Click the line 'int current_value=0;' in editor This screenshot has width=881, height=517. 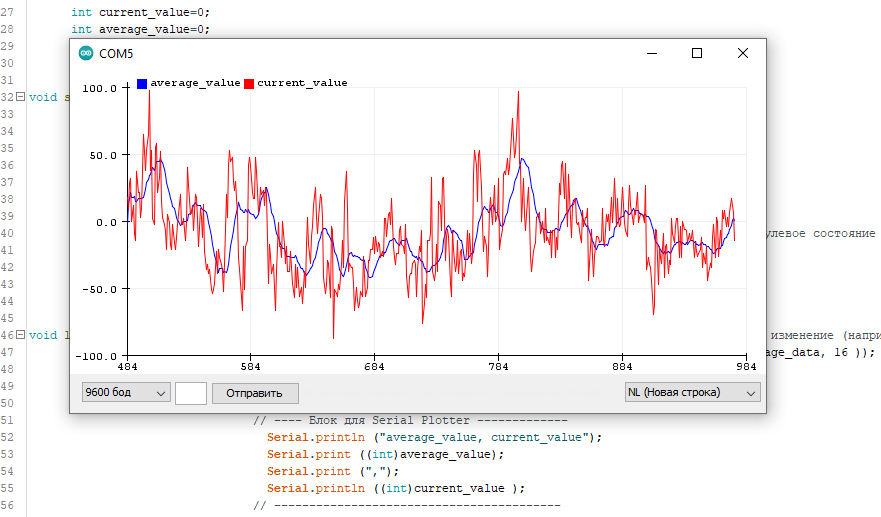(x=140, y=12)
